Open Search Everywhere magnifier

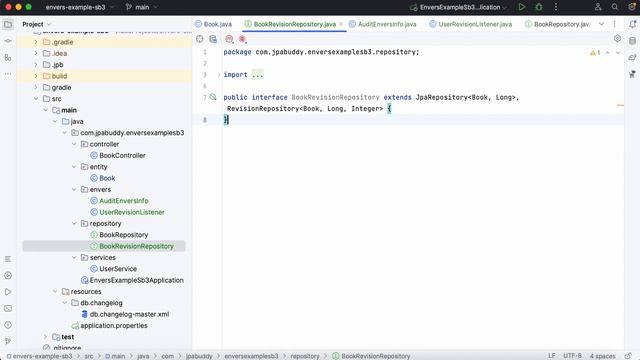[x=615, y=7]
